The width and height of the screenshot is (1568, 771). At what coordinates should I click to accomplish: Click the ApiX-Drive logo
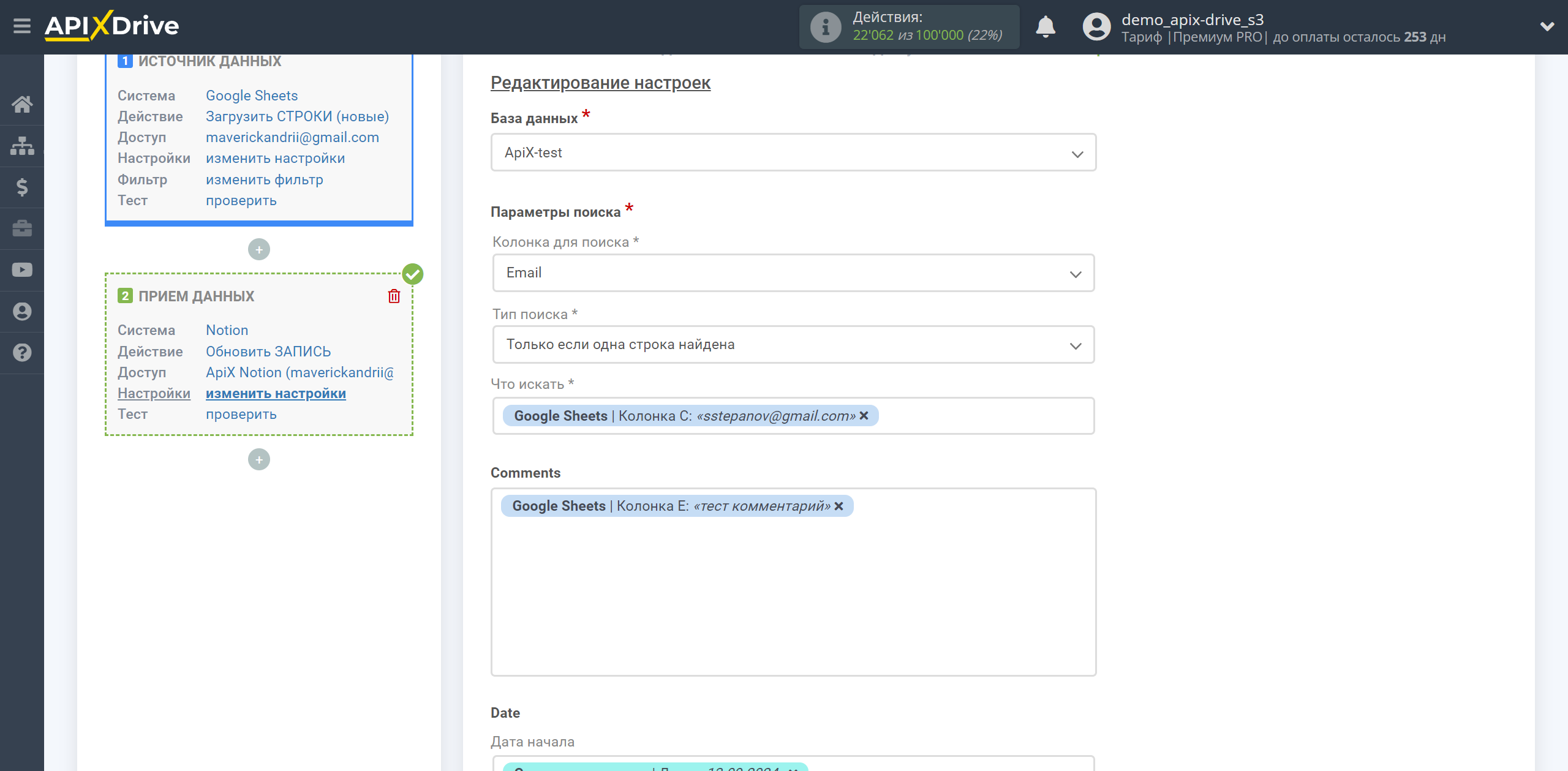pyautogui.click(x=112, y=26)
